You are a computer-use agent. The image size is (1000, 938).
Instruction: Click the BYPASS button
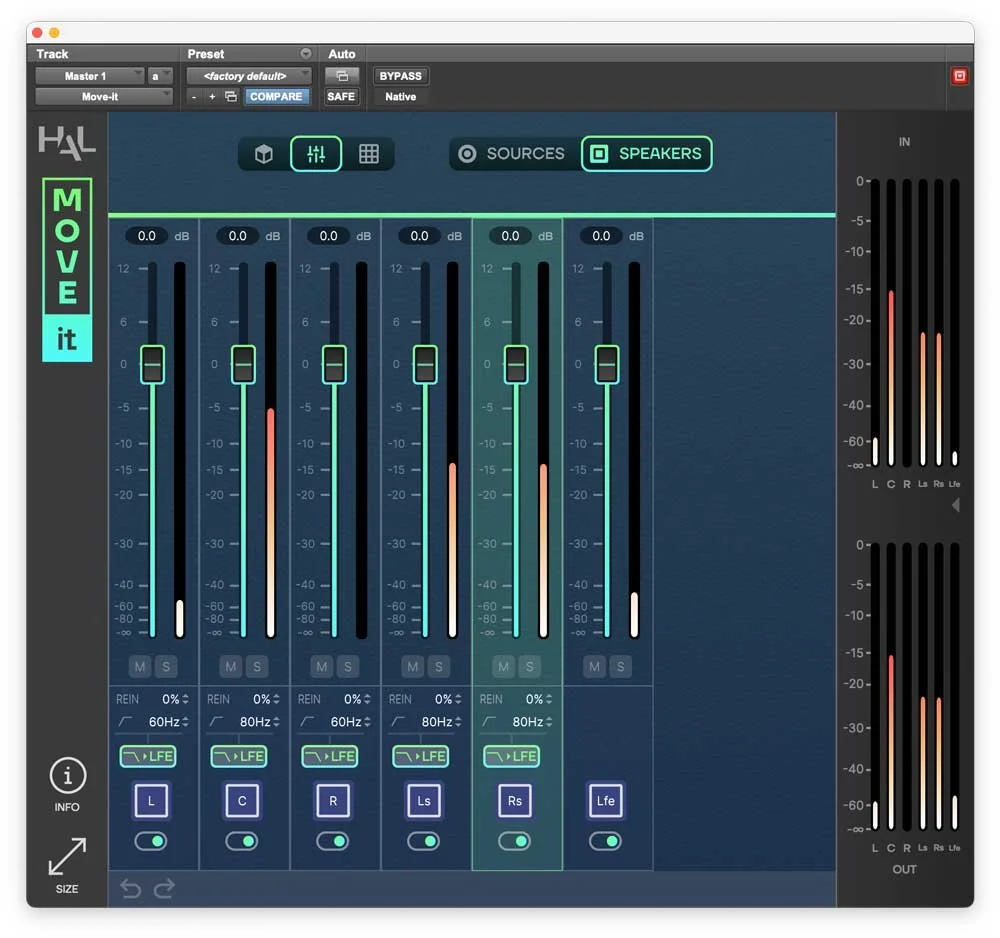[x=401, y=77]
